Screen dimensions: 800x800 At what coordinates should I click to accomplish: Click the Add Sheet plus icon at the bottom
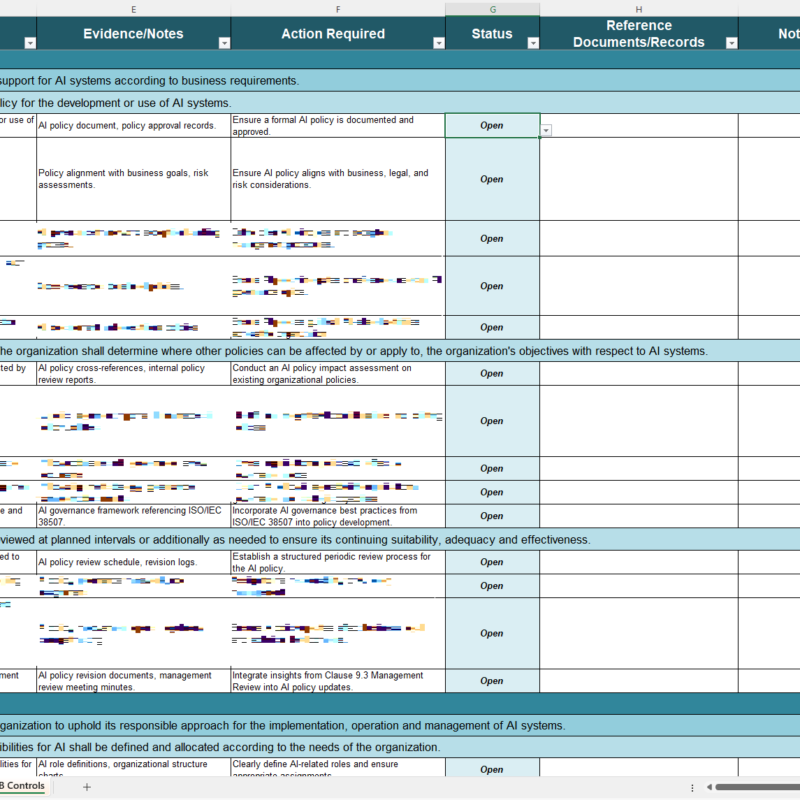86,786
